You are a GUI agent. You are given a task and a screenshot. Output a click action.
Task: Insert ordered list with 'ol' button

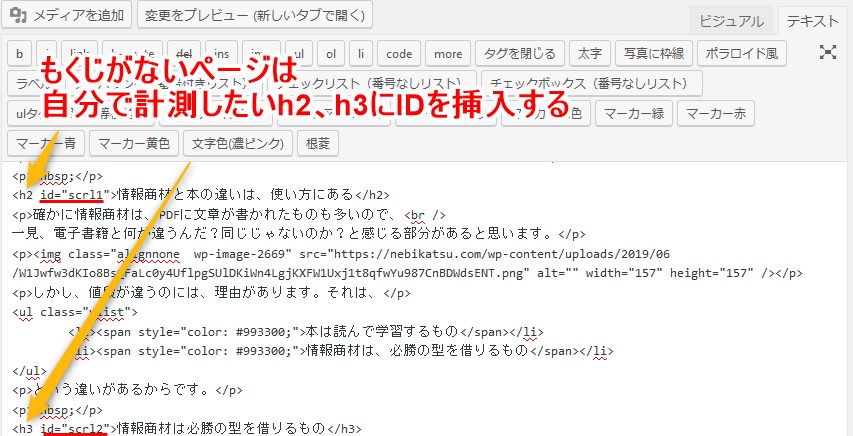tap(331, 53)
